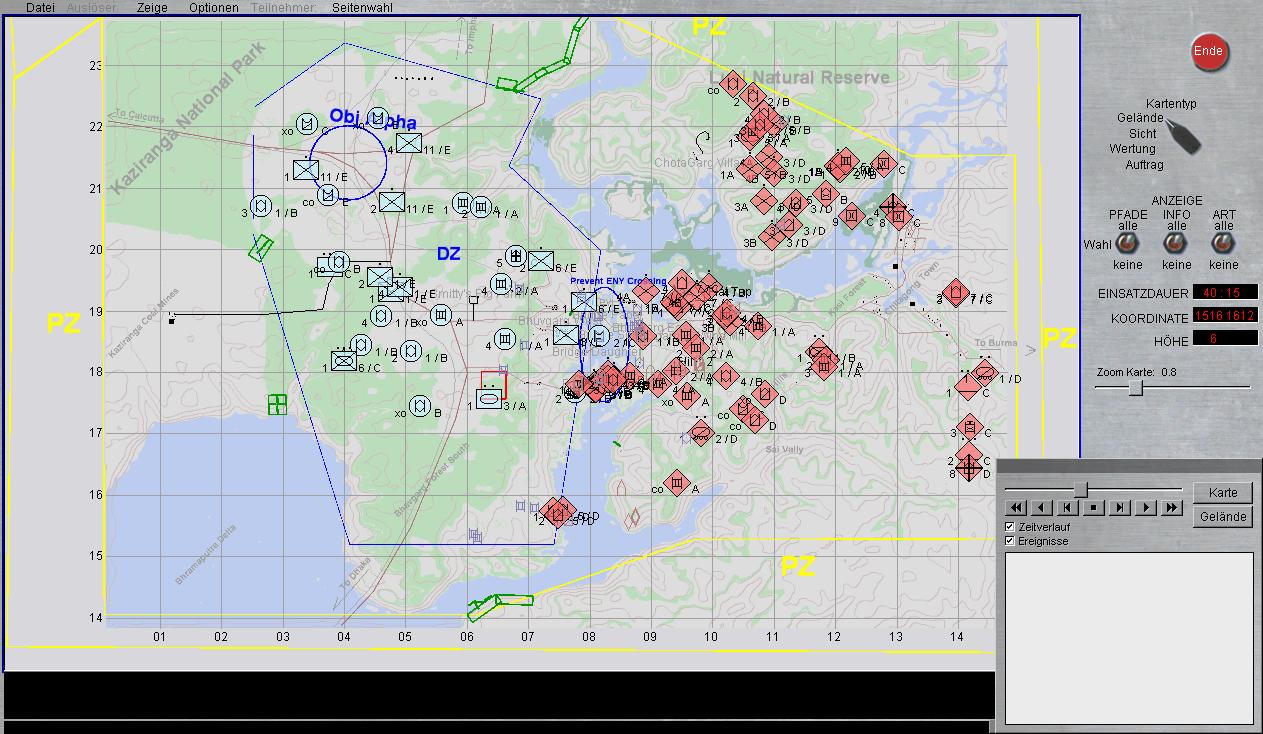Click the Gelände button in replay panel
The image size is (1263, 734).
(x=1223, y=516)
